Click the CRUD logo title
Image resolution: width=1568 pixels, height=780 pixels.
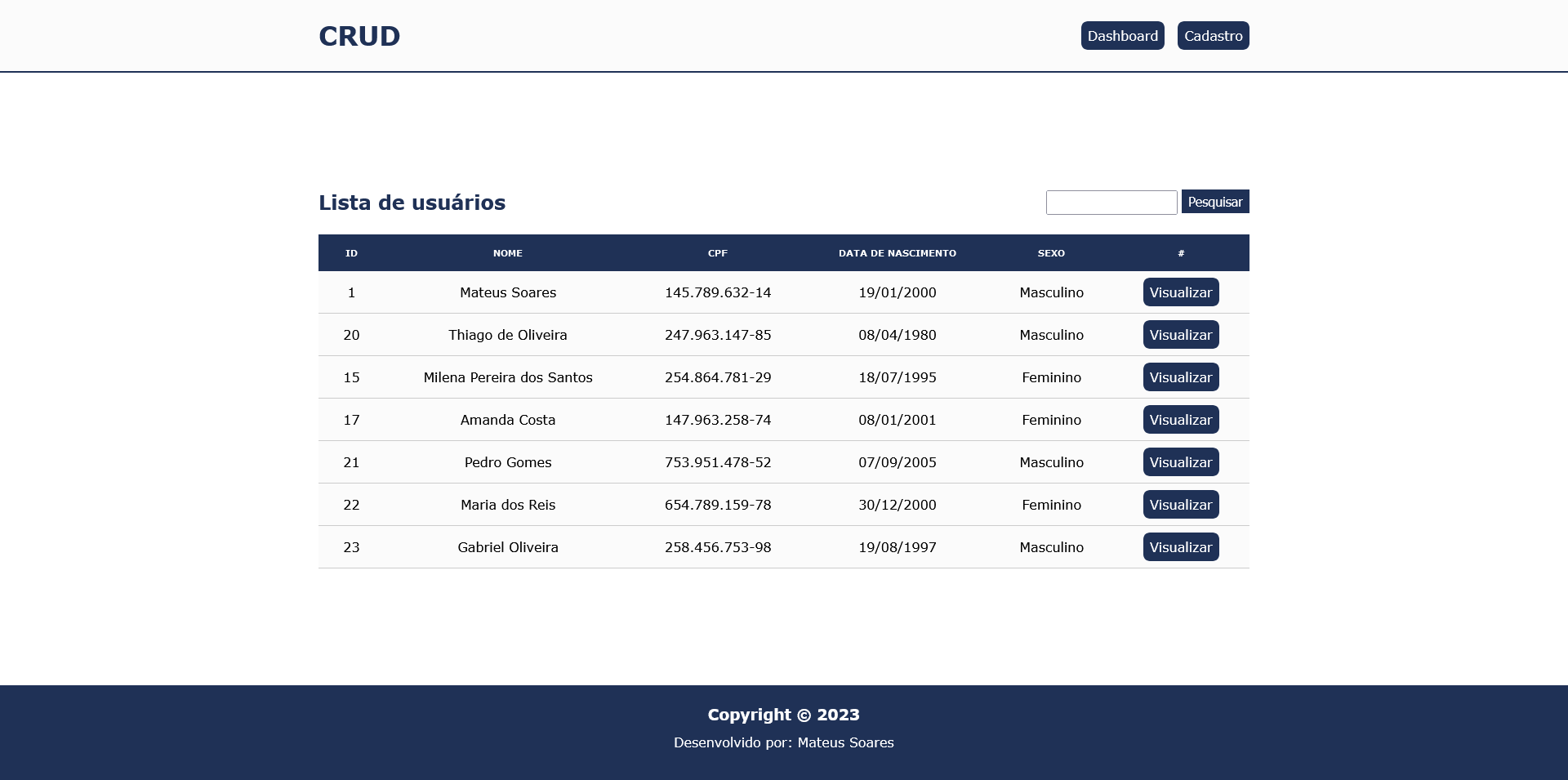click(x=359, y=36)
